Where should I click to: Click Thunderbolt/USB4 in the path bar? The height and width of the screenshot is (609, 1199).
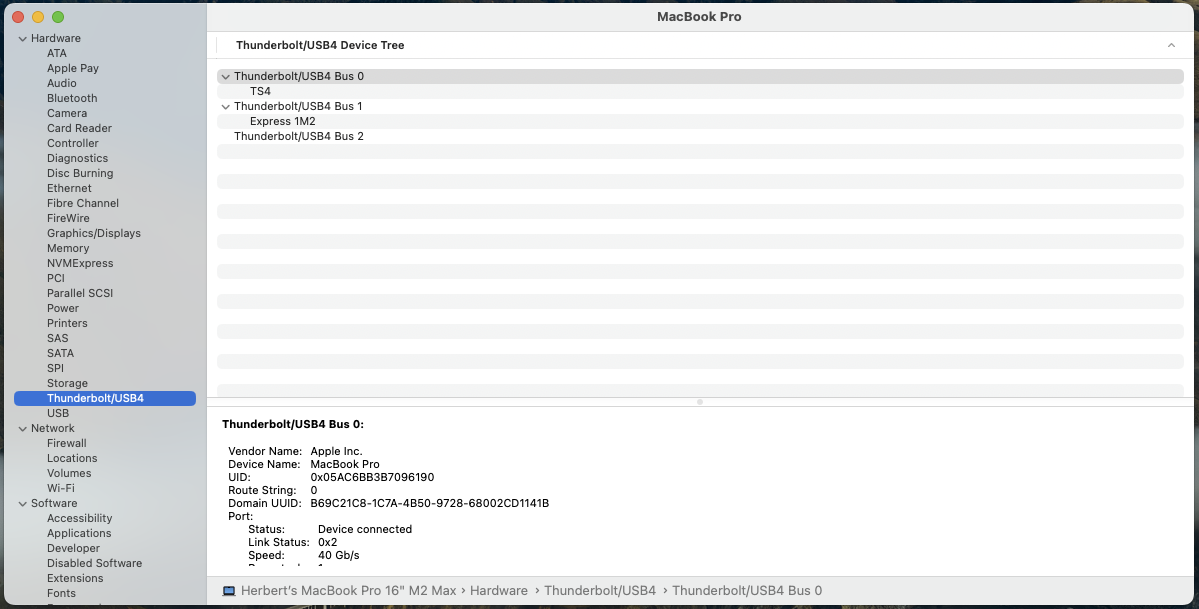[600, 591]
